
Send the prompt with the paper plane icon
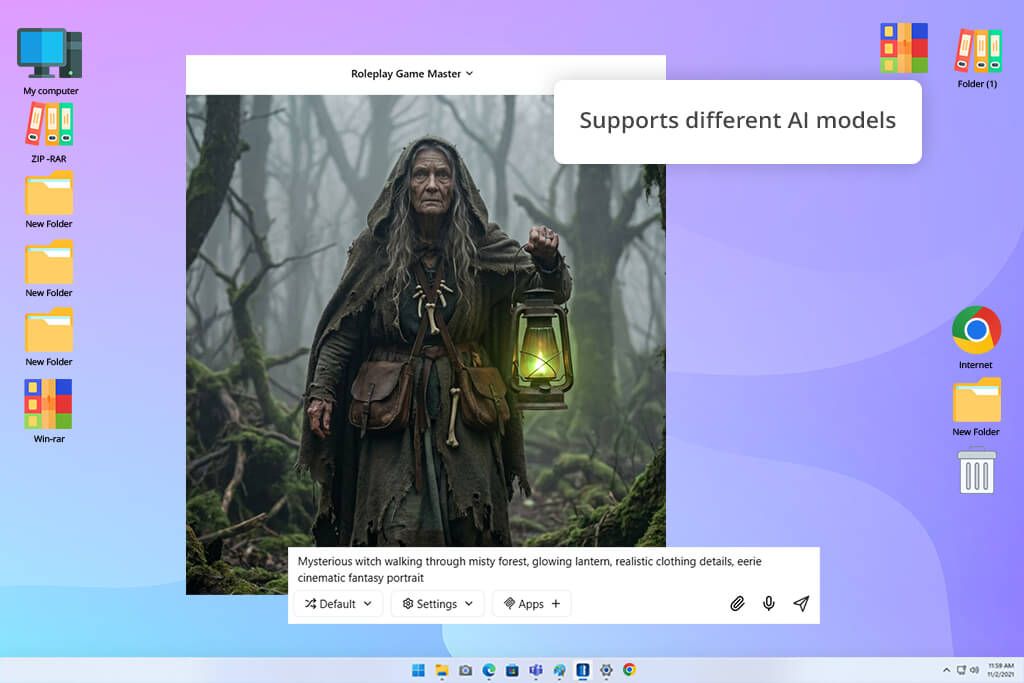[x=801, y=603]
